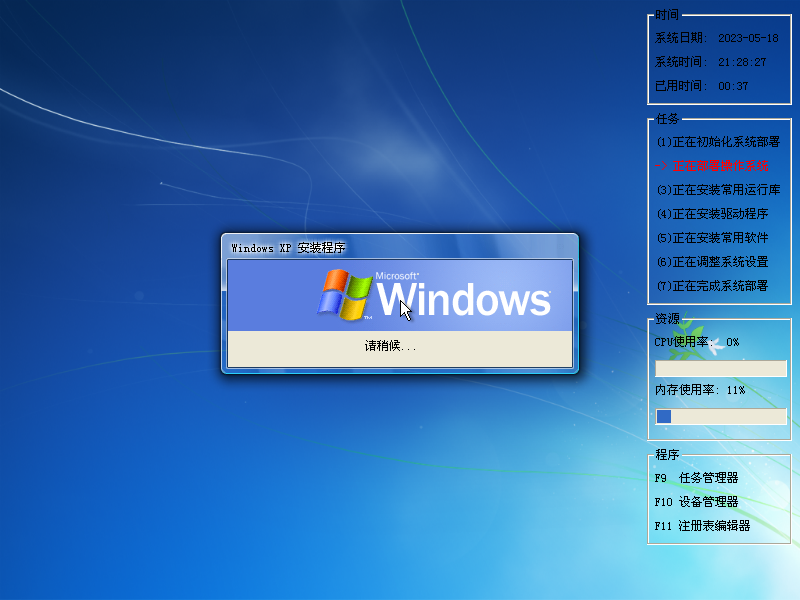Viewport: 800px width, 600px height.
Task: Click the 内存使用率 11% label
Action: point(699,390)
